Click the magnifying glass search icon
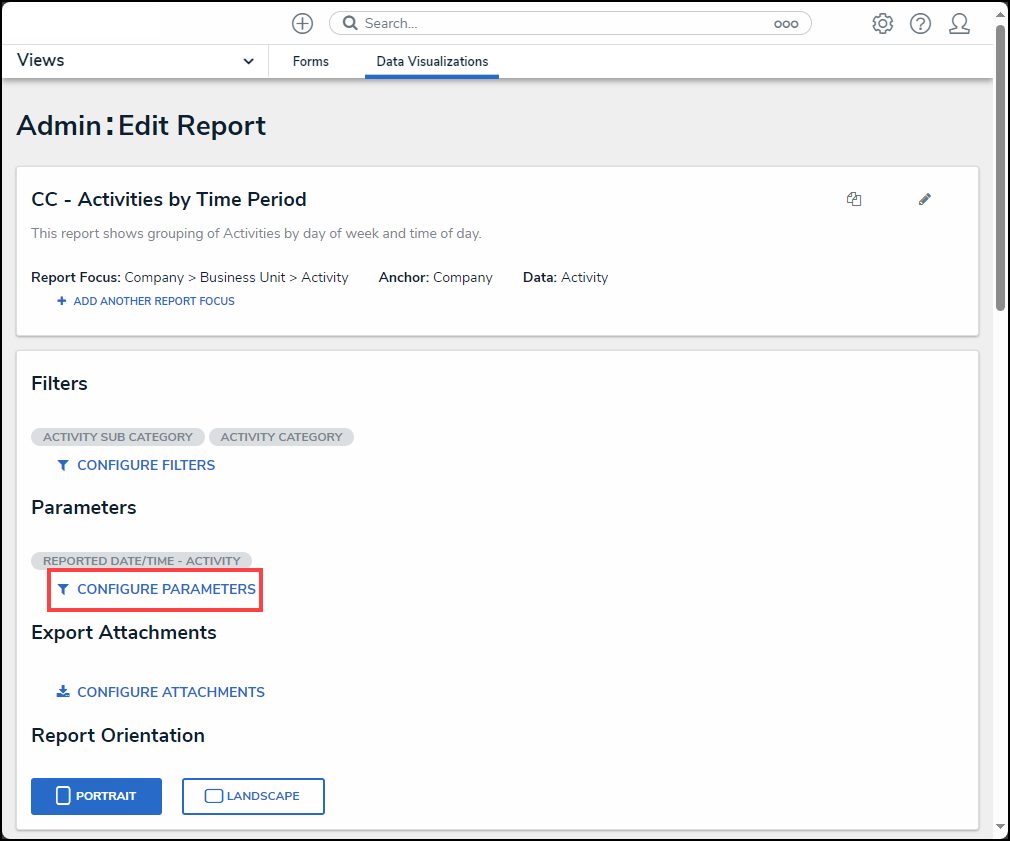1010x841 pixels. (x=350, y=24)
